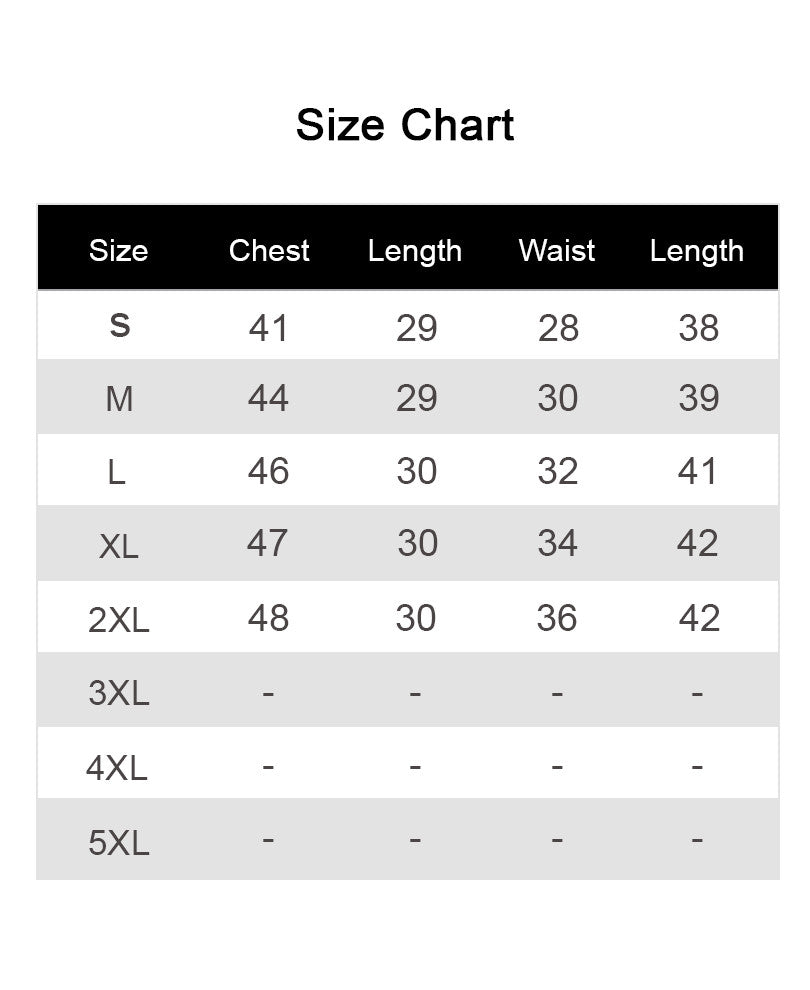Click the Chest column header
The width and height of the screenshot is (810, 990).
click(269, 251)
